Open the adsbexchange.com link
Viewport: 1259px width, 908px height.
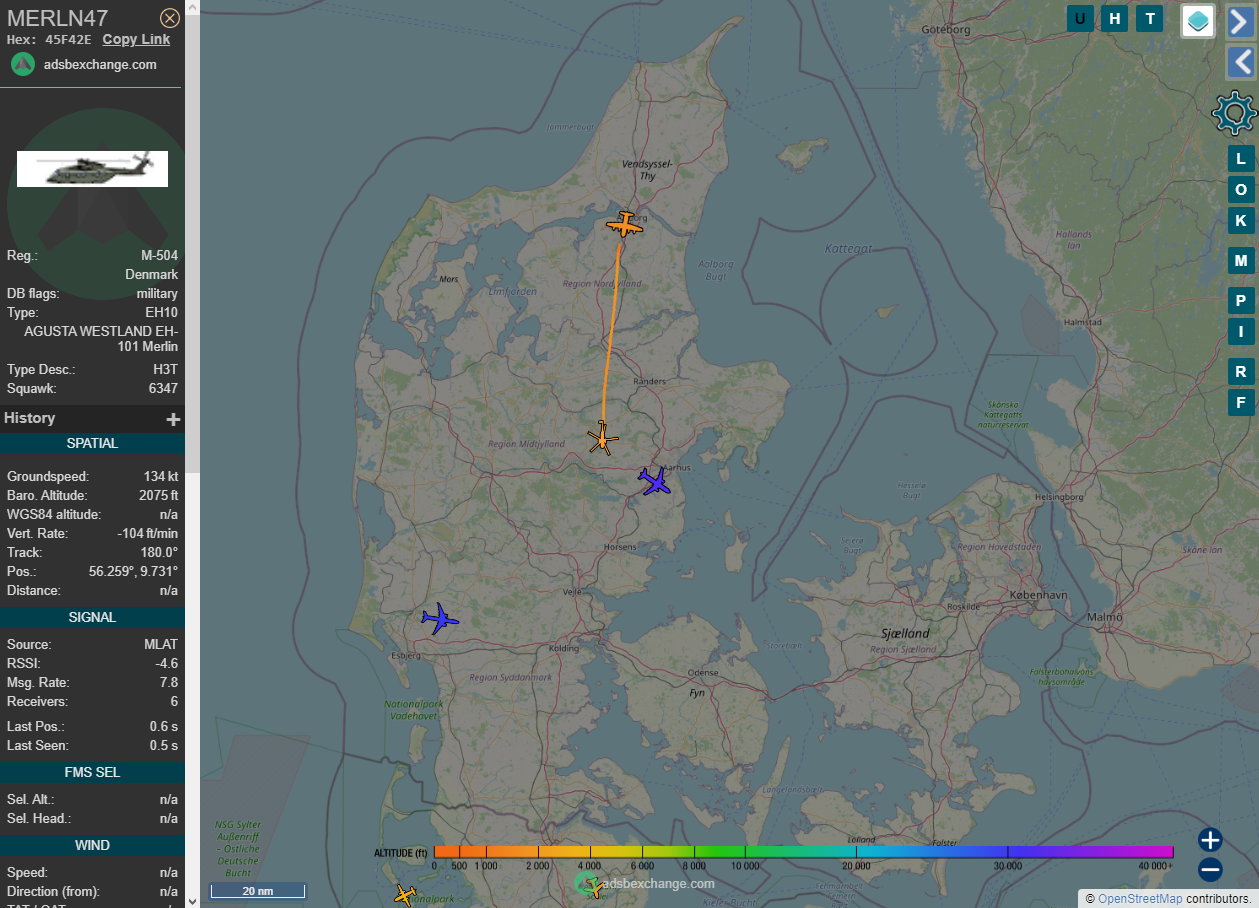100,64
